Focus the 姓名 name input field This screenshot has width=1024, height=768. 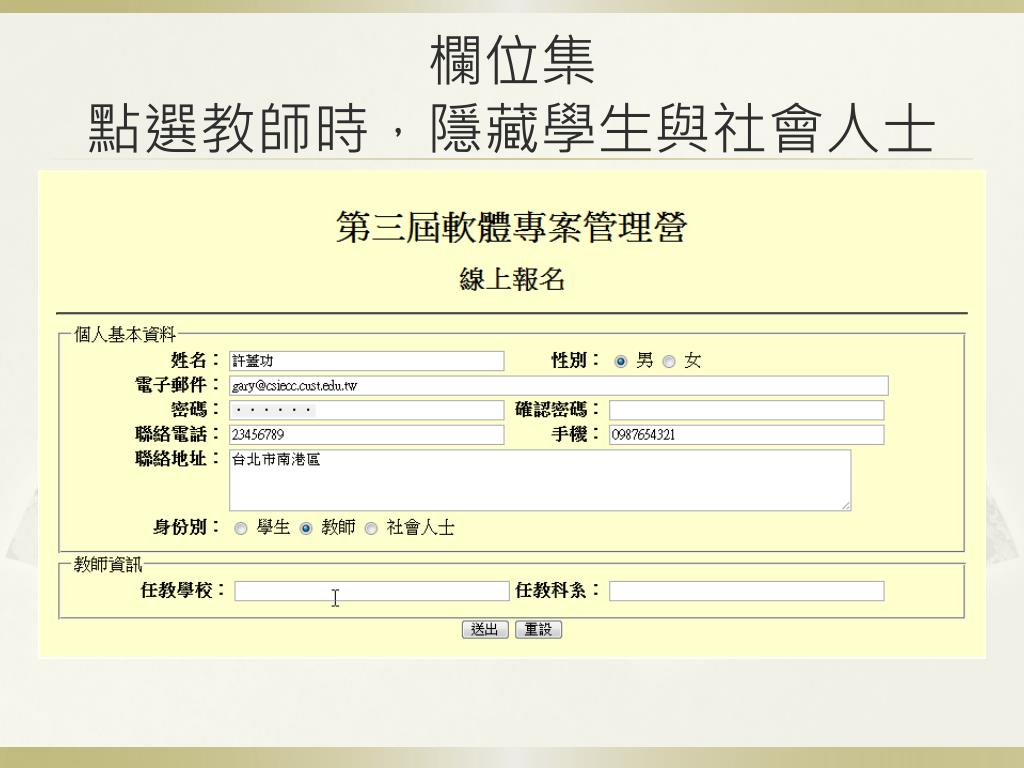(366, 361)
